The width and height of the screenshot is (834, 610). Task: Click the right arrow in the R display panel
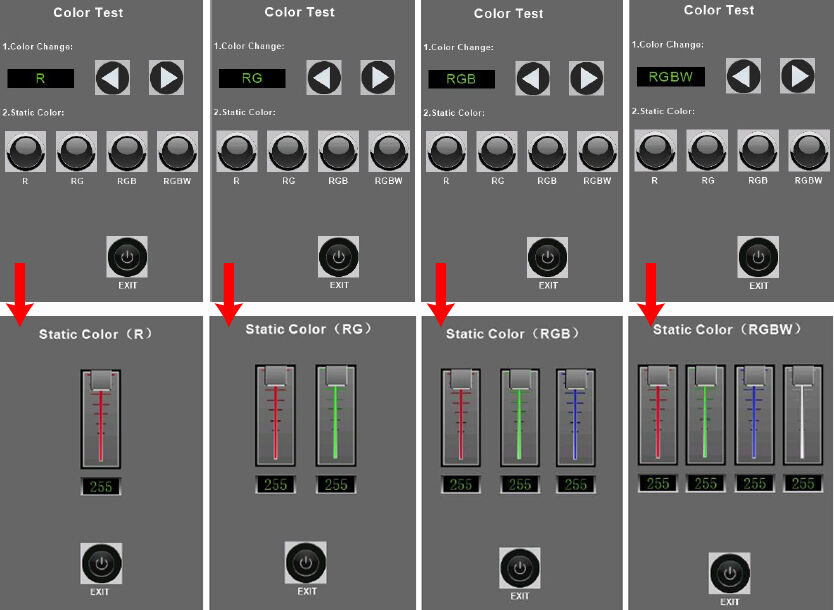(166, 78)
